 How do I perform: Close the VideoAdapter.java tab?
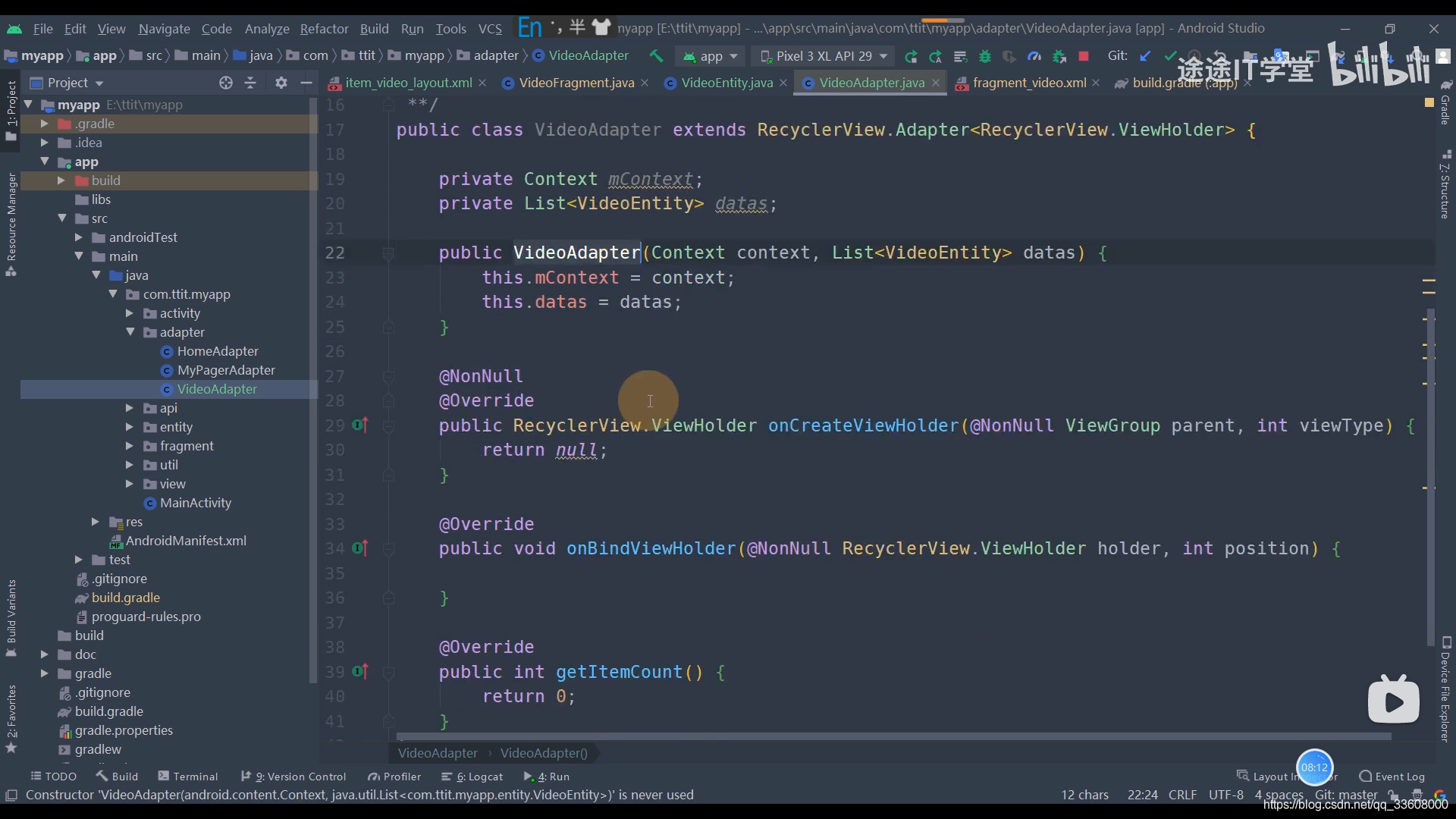pyautogui.click(x=936, y=83)
